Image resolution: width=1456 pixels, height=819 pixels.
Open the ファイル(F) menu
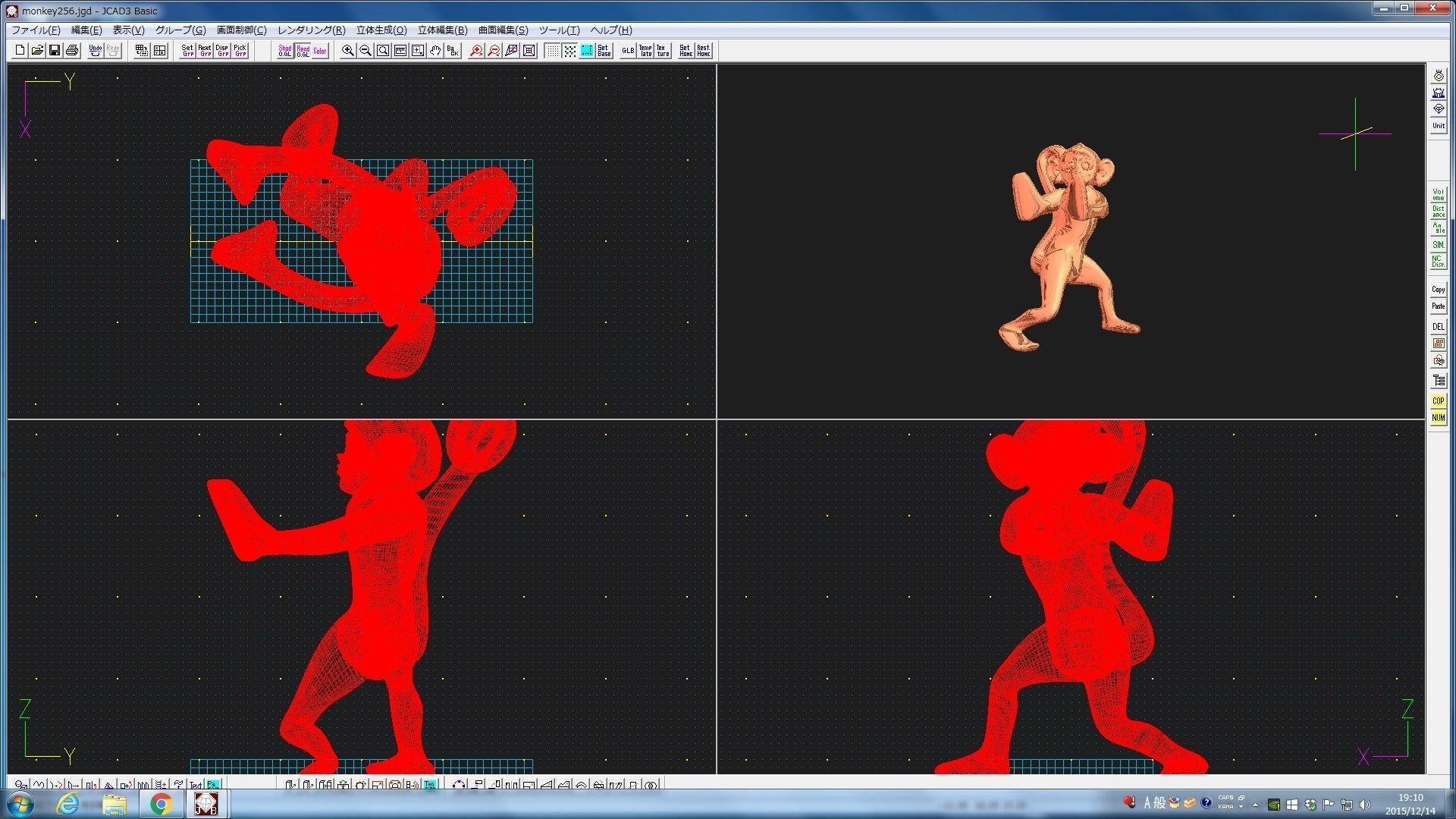(x=36, y=30)
